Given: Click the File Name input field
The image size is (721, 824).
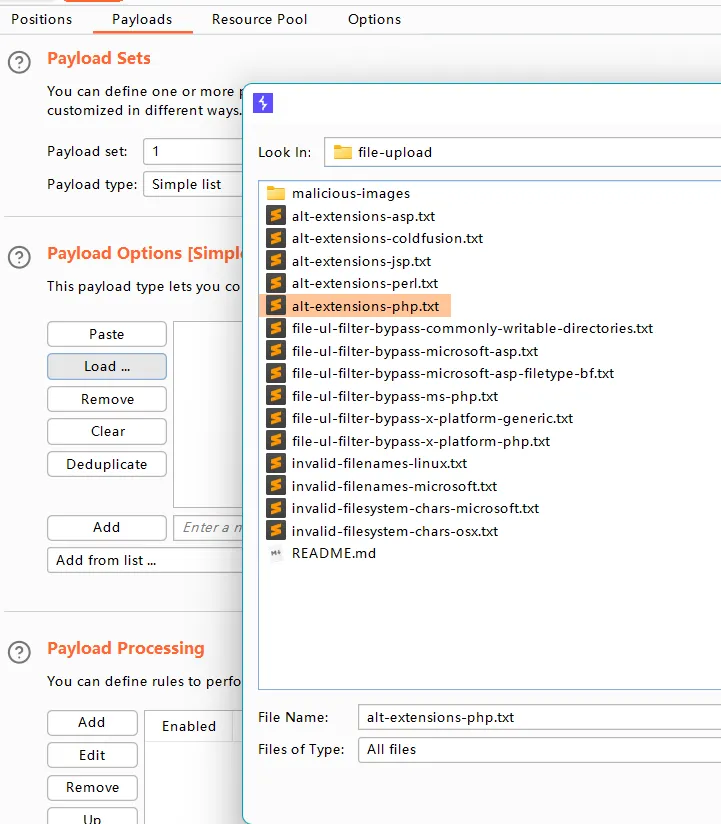Looking at the screenshot, I should click(x=538, y=717).
